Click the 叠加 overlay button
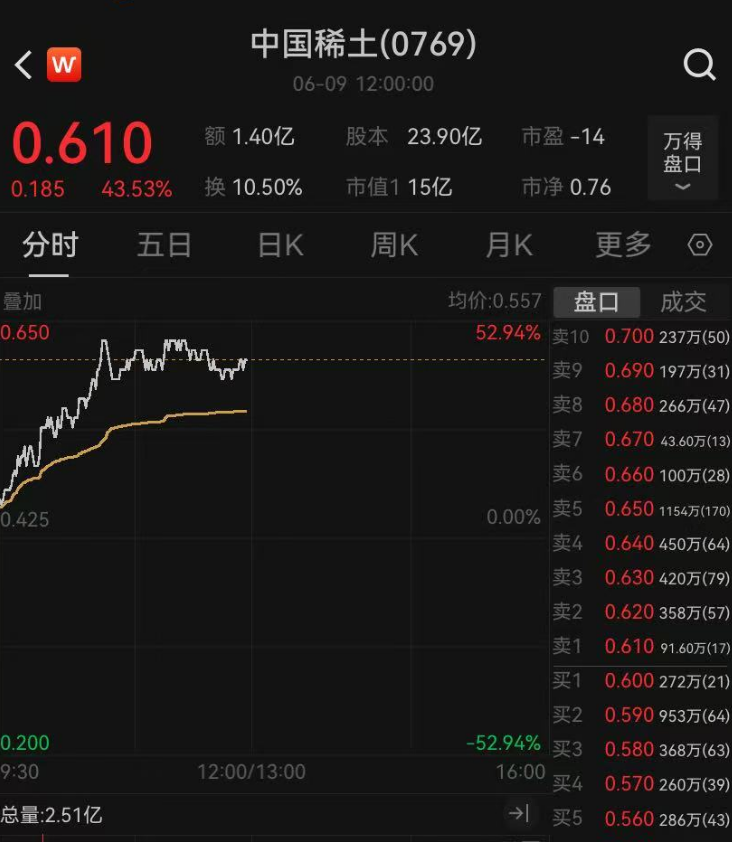The height and width of the screenshot is (842, 732). (23, 301)
